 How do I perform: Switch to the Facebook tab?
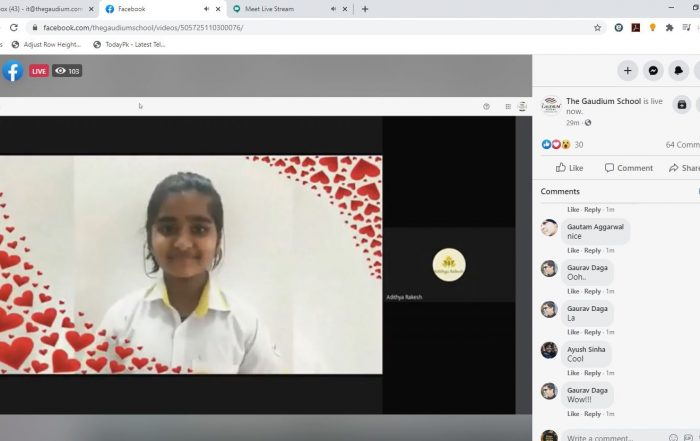point(161,9)
